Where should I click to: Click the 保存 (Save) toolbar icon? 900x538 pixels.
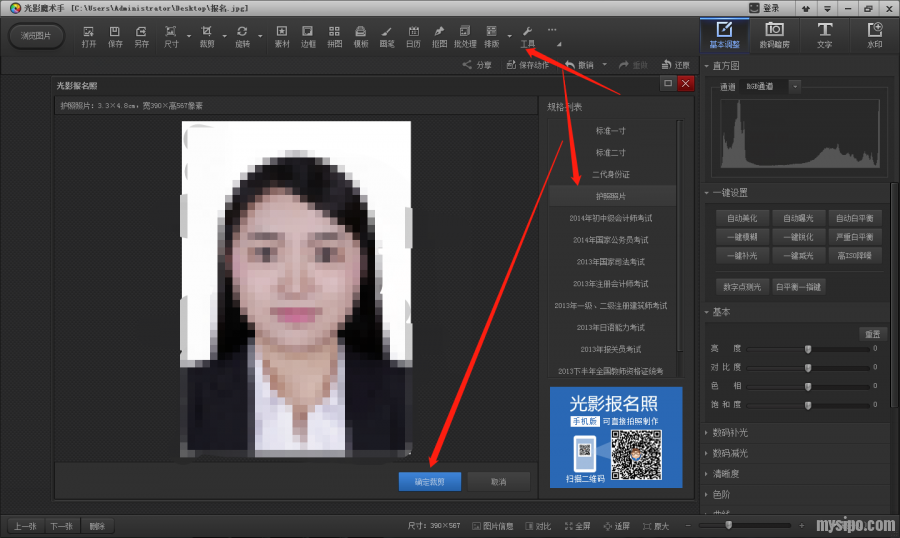(115, 36)
